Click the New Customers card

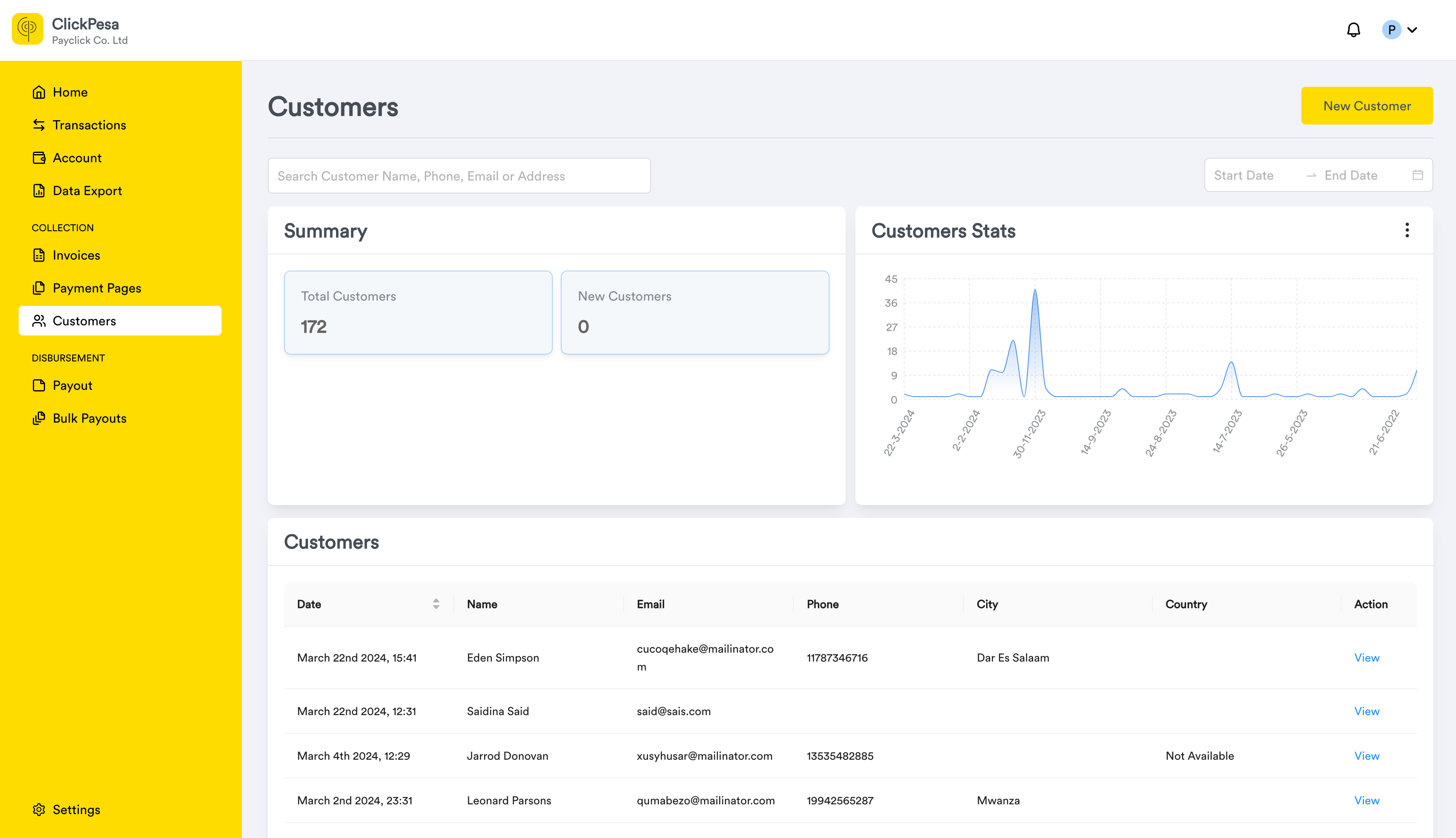click(x=695, y=312)
